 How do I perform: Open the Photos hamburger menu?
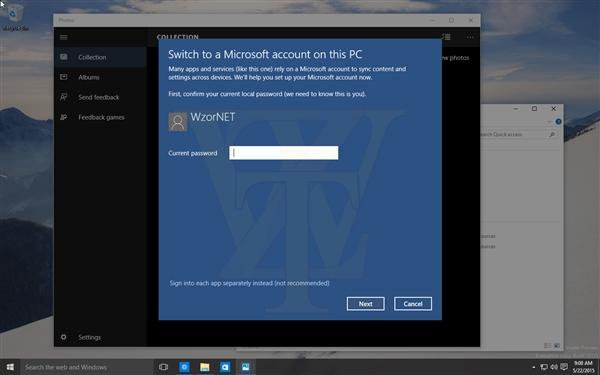(64, 37)
